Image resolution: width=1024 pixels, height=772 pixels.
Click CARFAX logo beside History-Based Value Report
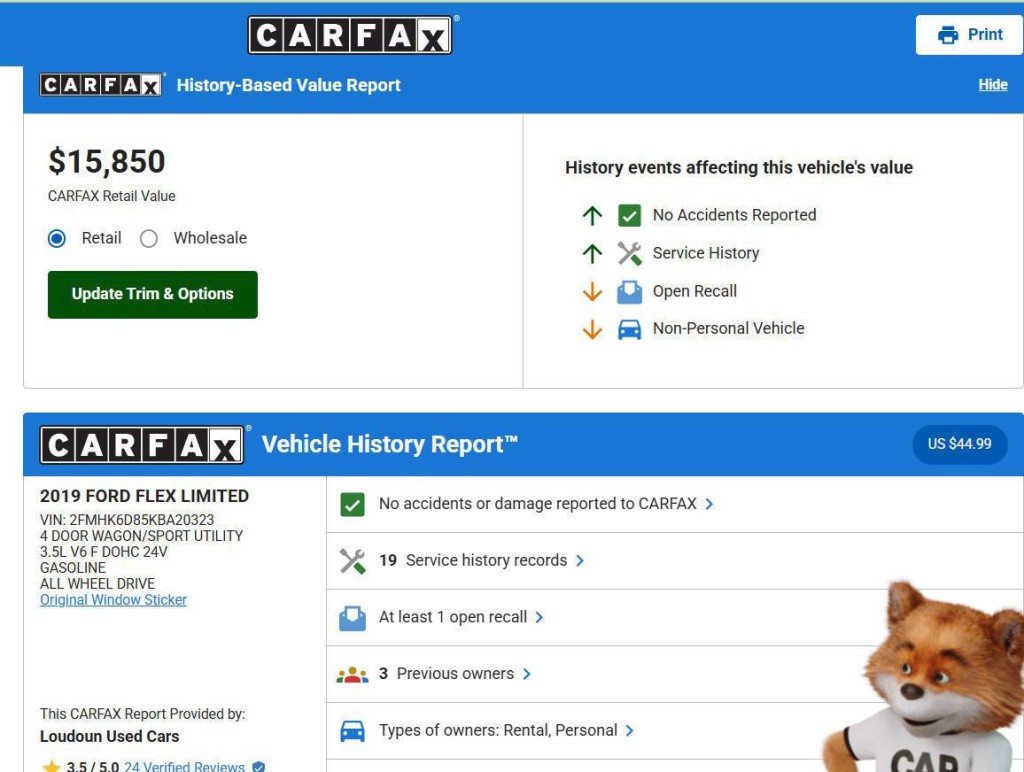[x=101, y=85]
